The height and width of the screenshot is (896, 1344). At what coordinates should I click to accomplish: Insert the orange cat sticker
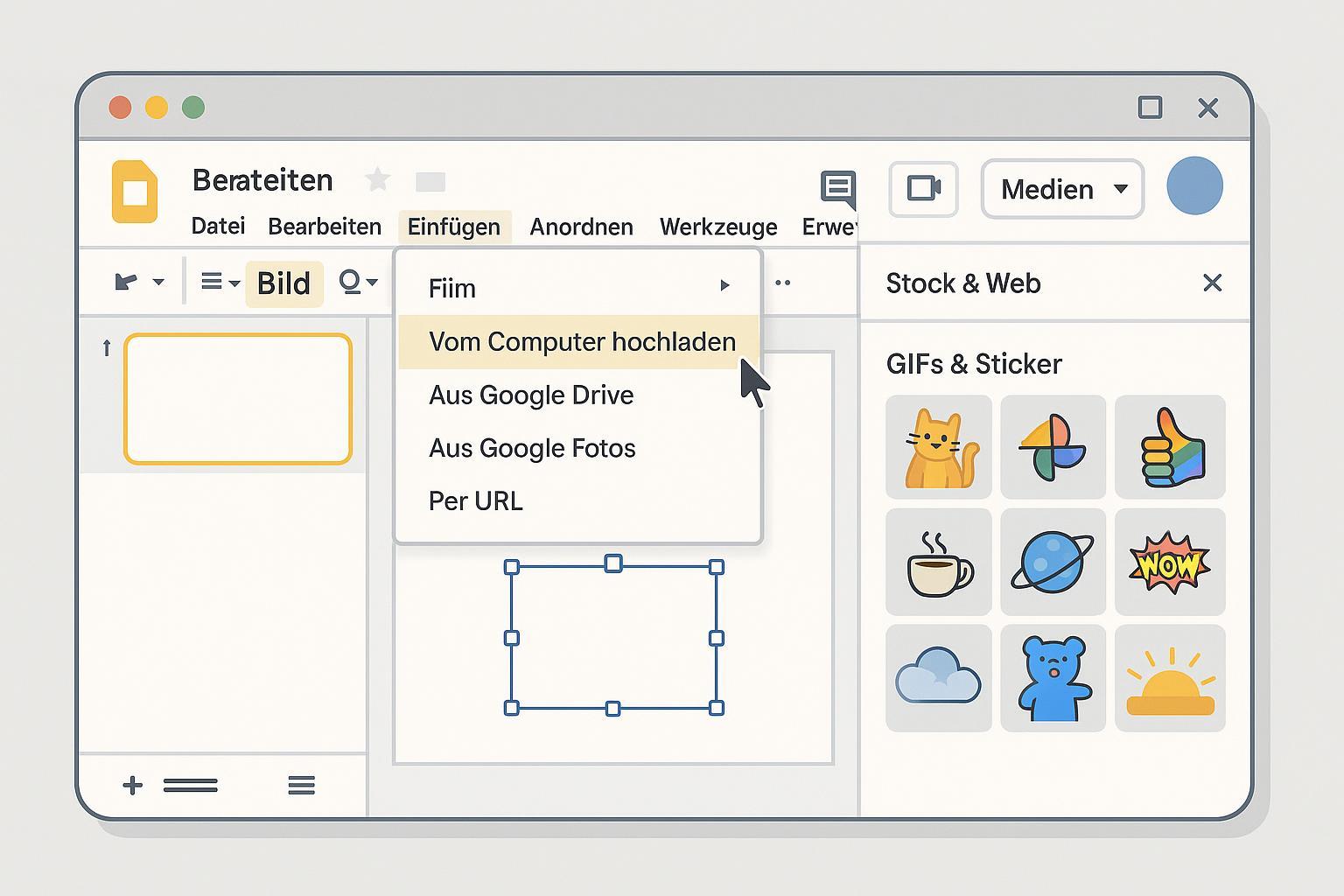[x=939, y=448]
